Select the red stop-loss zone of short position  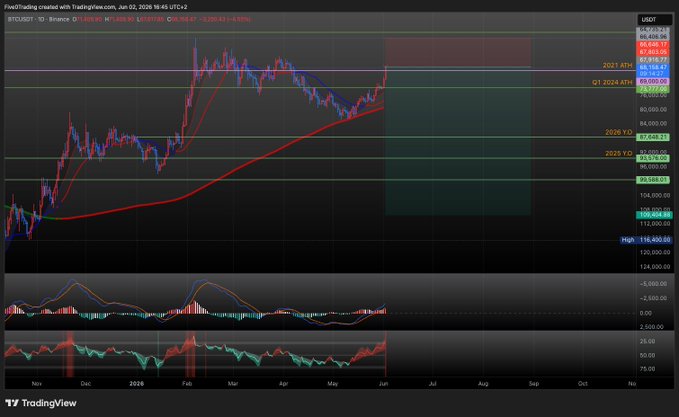click(458, 52)
